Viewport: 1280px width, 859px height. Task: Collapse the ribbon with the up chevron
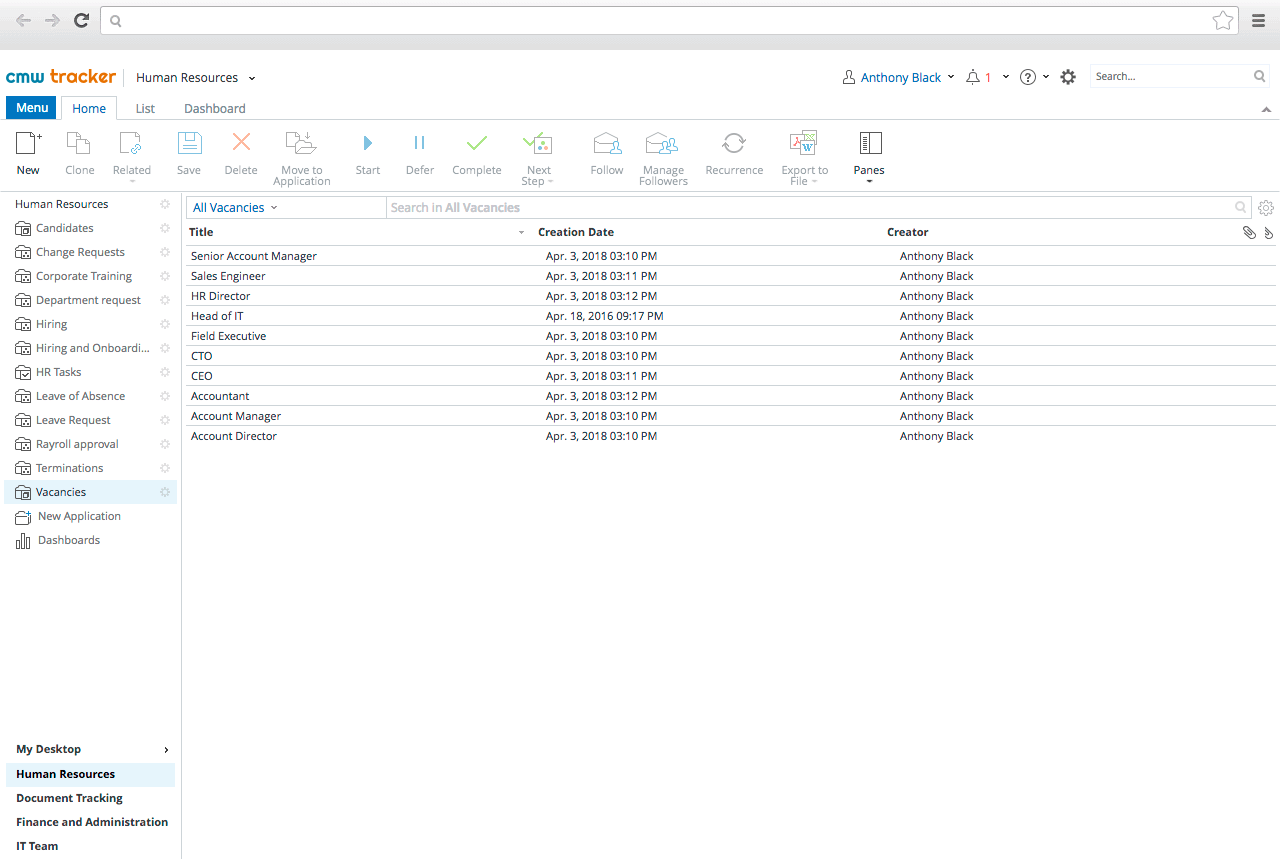point(1266,109)
